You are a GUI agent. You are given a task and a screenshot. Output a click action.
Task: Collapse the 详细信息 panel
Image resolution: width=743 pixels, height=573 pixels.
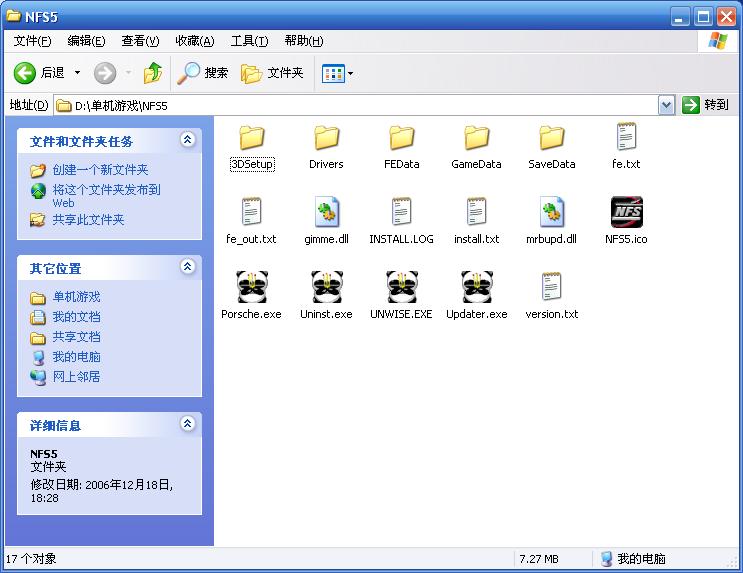point(188,423)
